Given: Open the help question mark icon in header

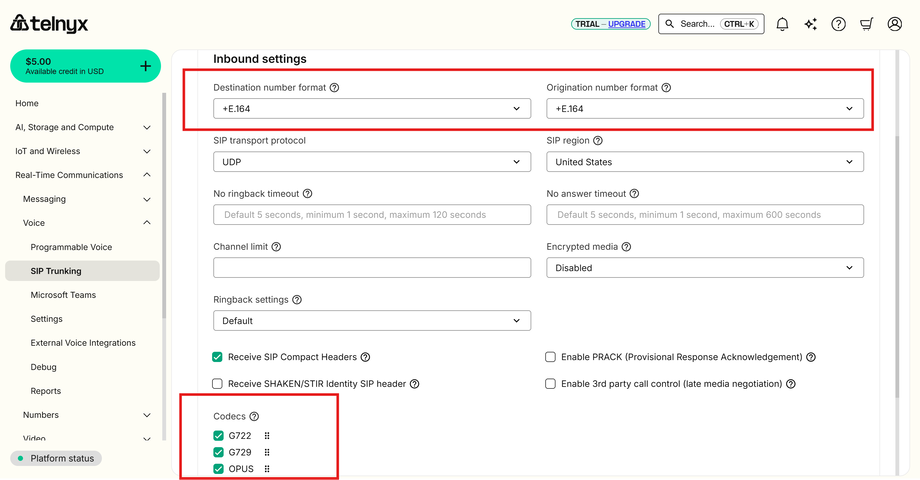Looking at the screenshot, I should click(838, 24).
